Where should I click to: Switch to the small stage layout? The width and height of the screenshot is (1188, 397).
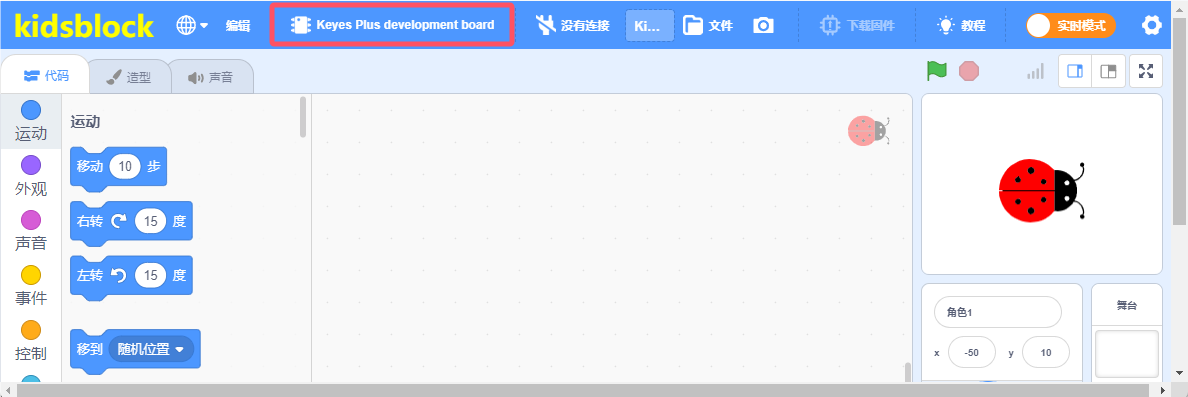(1108, 71)
